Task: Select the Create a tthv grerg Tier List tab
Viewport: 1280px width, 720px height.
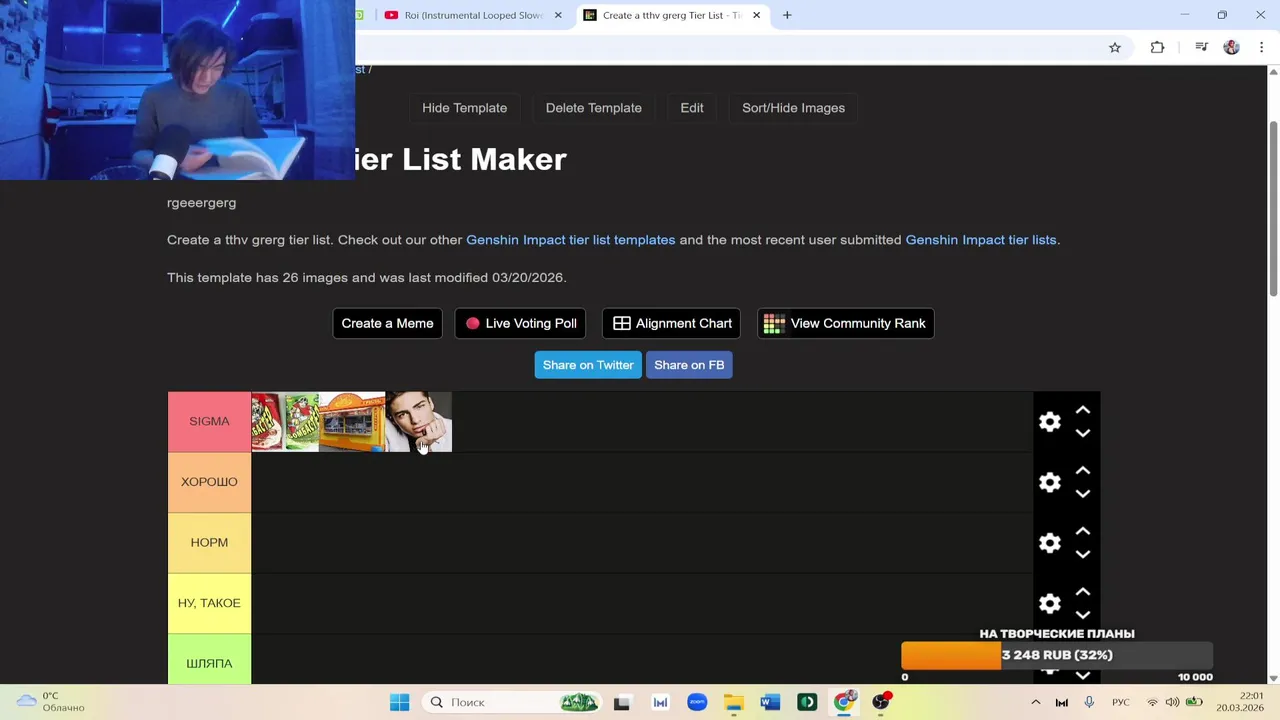Action: 672,15
